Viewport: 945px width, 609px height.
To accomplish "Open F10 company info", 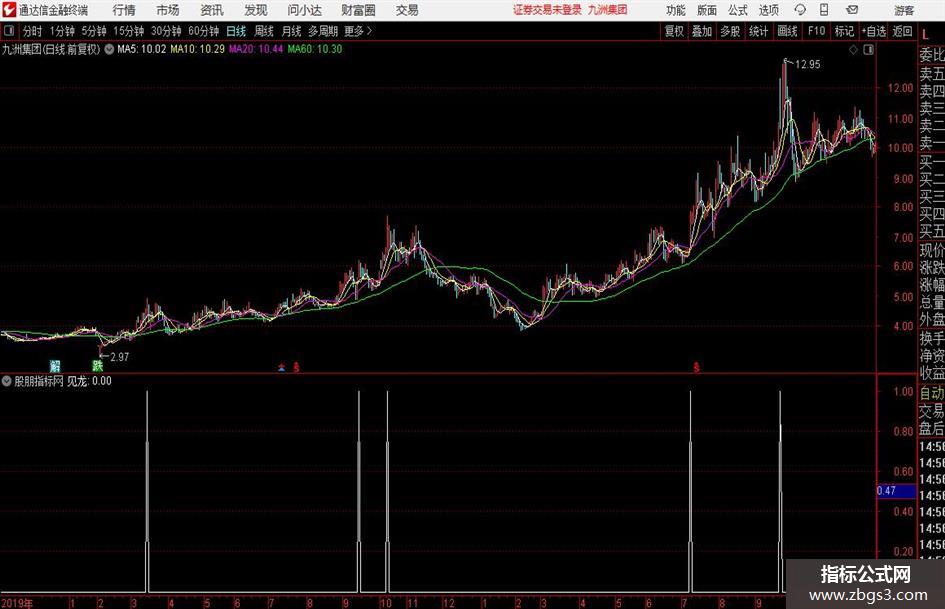I will [x=816, y=31].
